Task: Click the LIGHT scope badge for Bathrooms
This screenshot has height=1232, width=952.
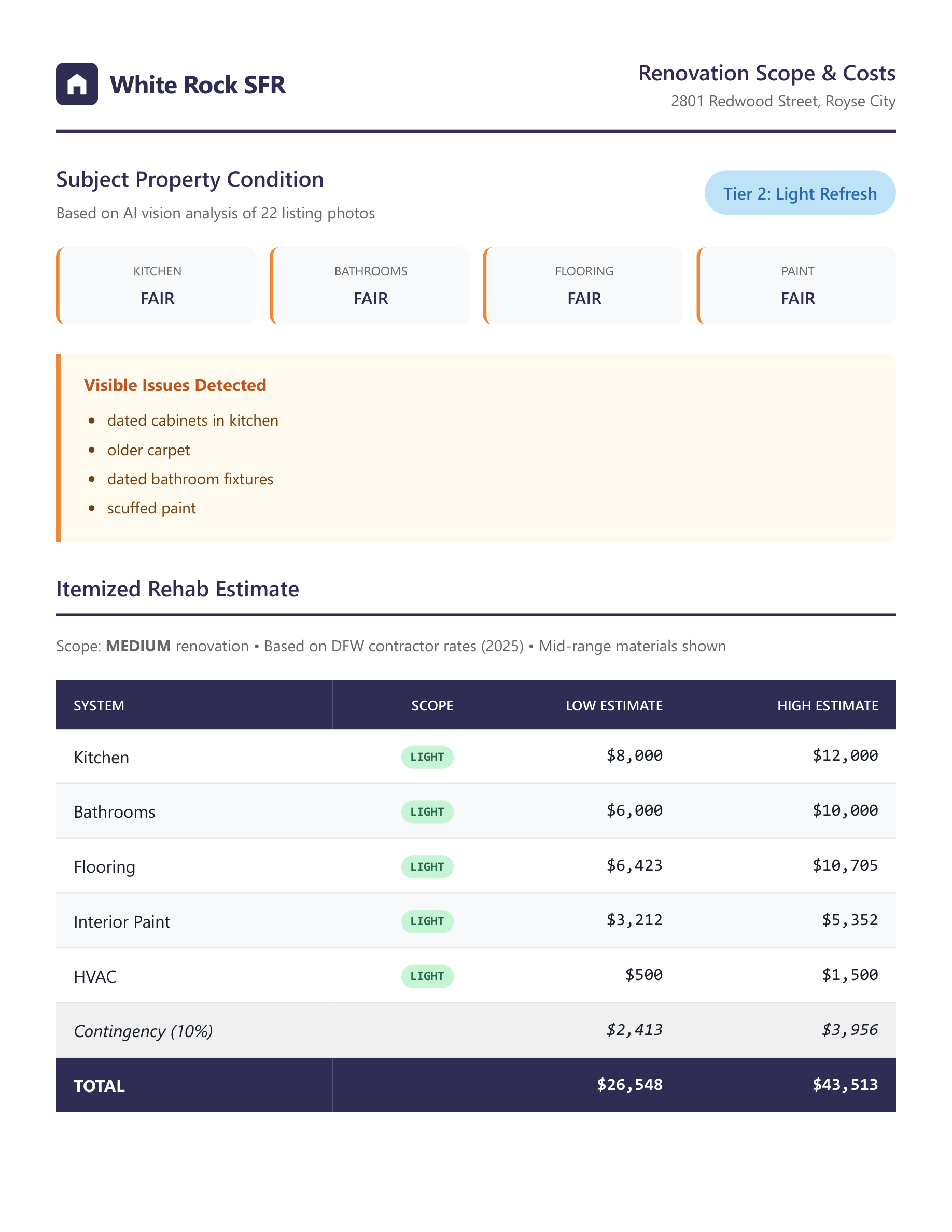Action: [x=427, y=812]
